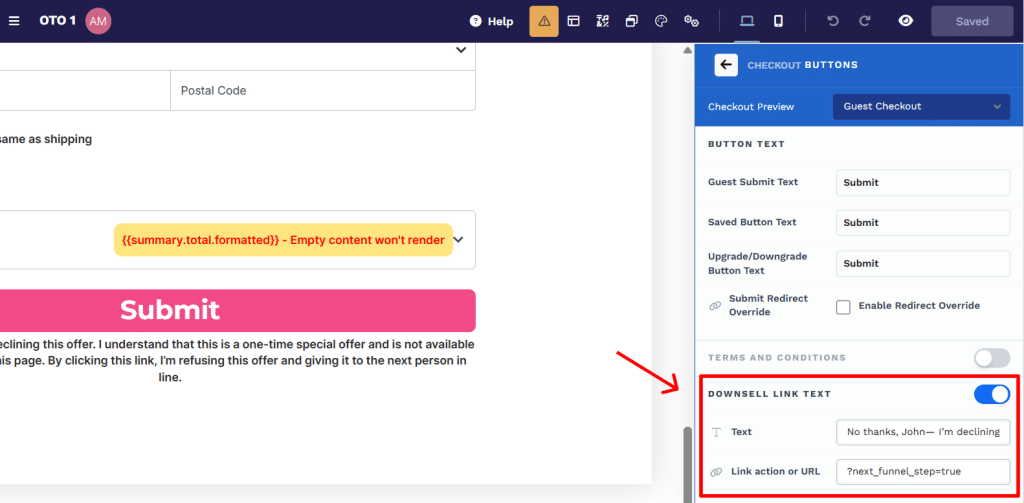This screenshot has height=503, width=1024.
Task: Click the Saved Button Text field
Action: [923, 223]
